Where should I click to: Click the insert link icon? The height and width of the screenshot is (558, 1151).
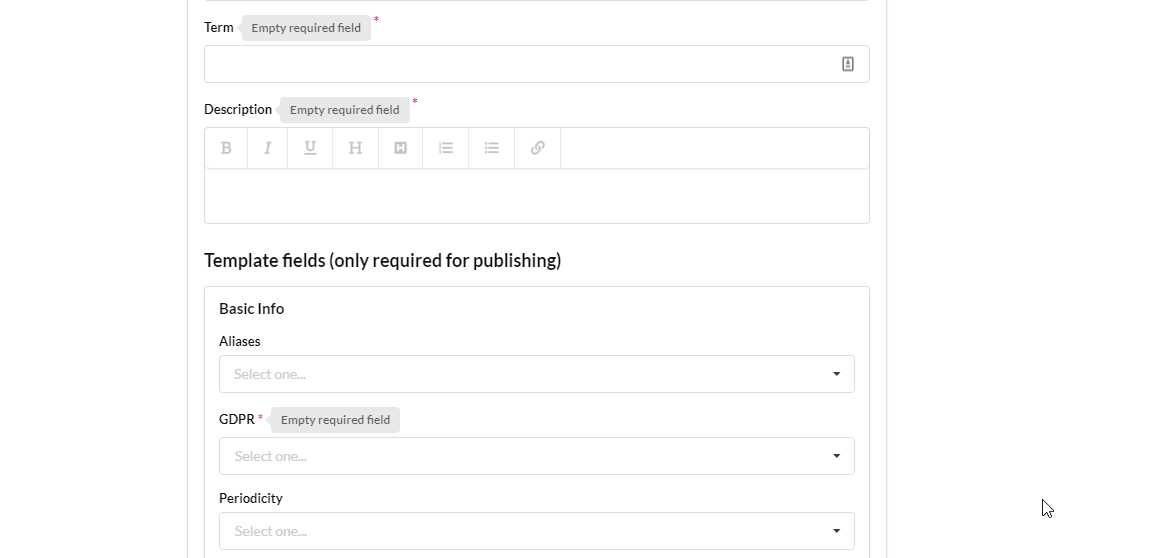(538, 148)
